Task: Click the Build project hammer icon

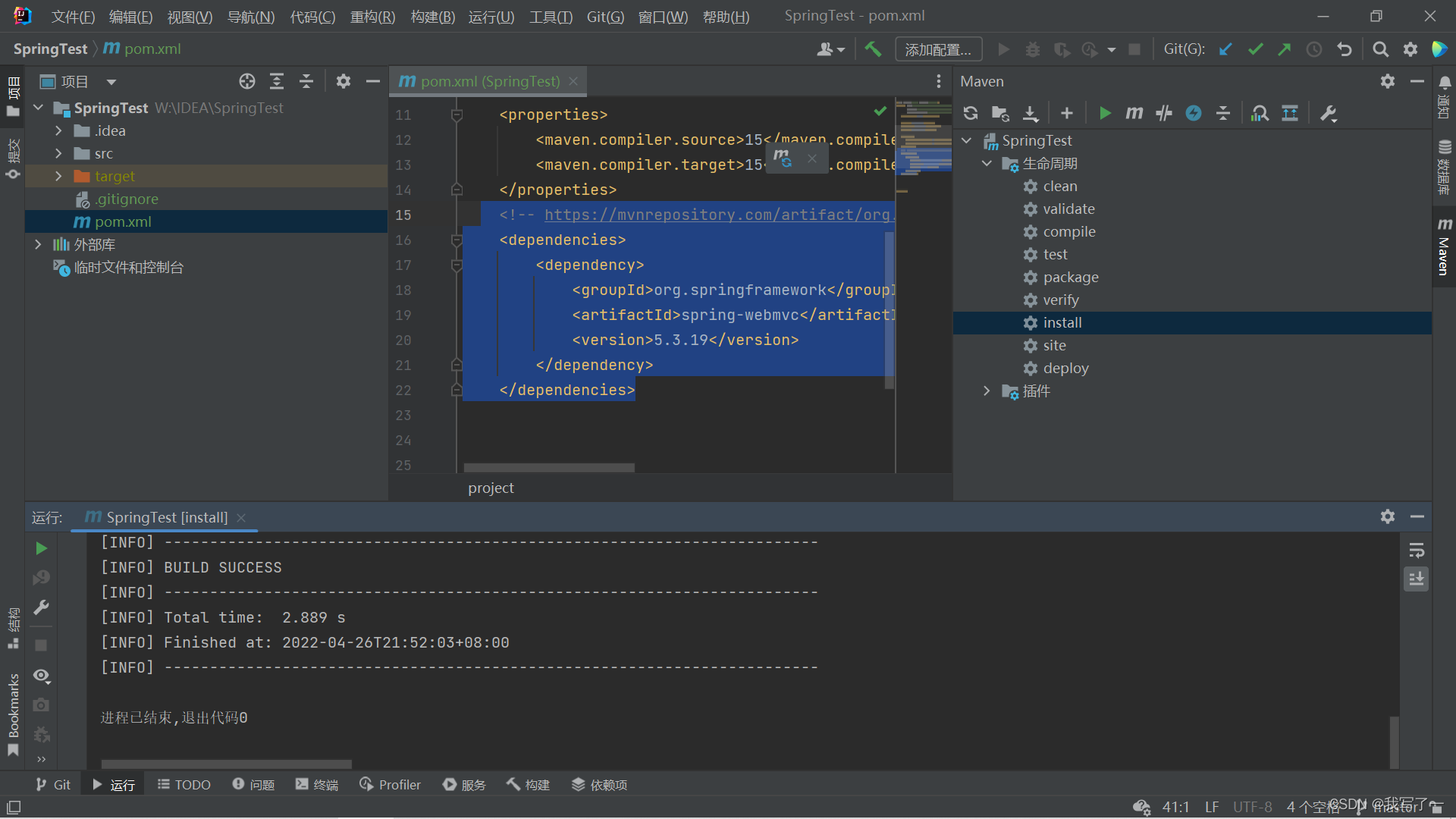Action: tap(873, 49)
